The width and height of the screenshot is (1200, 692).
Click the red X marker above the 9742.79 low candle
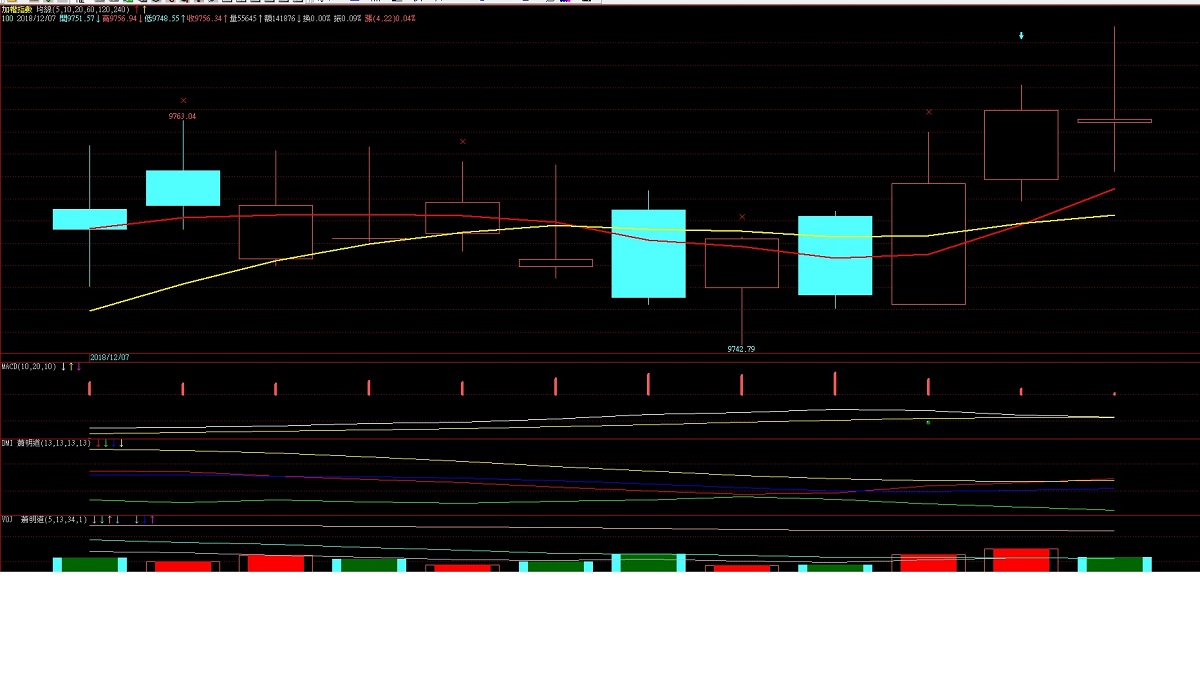[742, 217]
